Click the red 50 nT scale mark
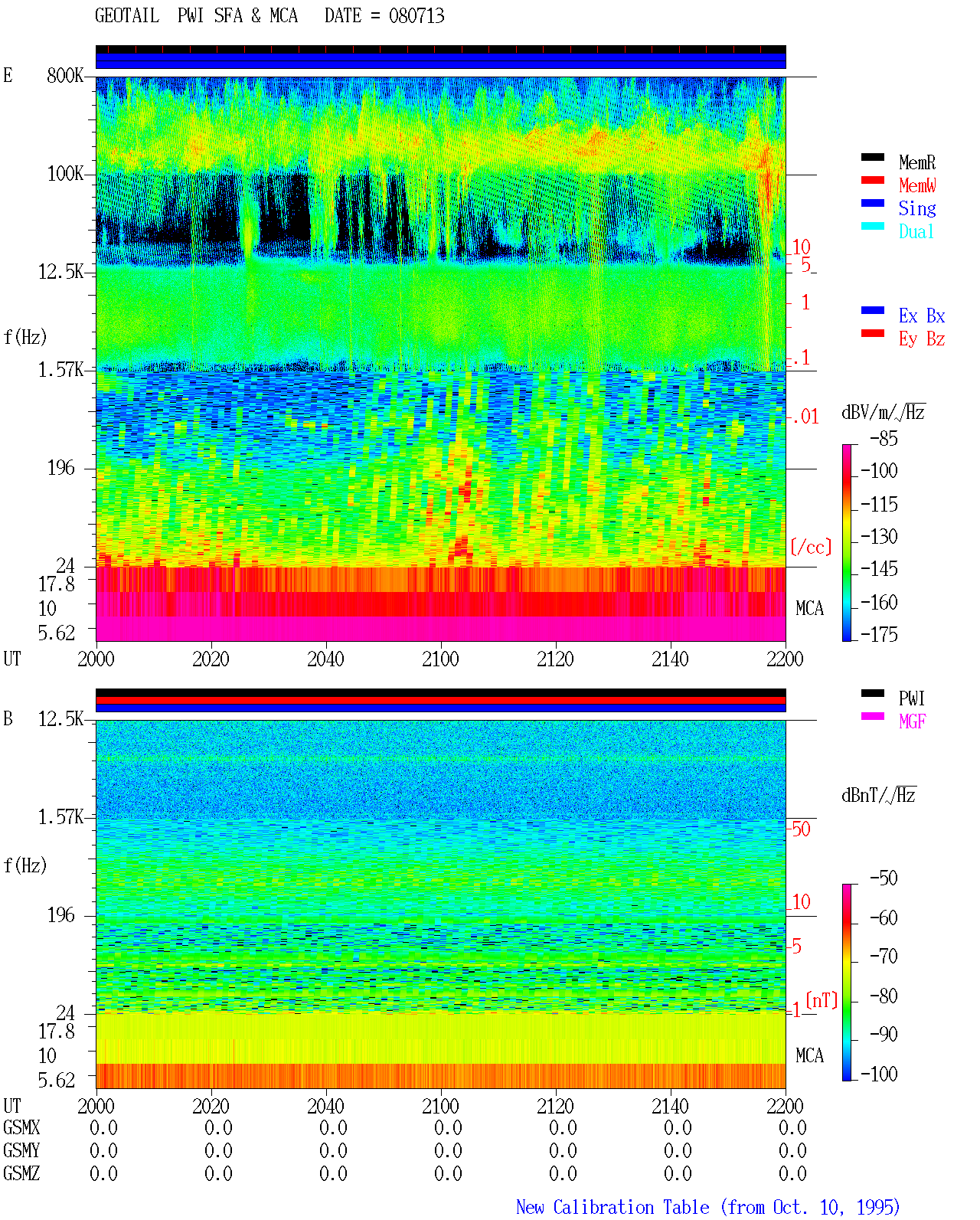 (801, 829)
